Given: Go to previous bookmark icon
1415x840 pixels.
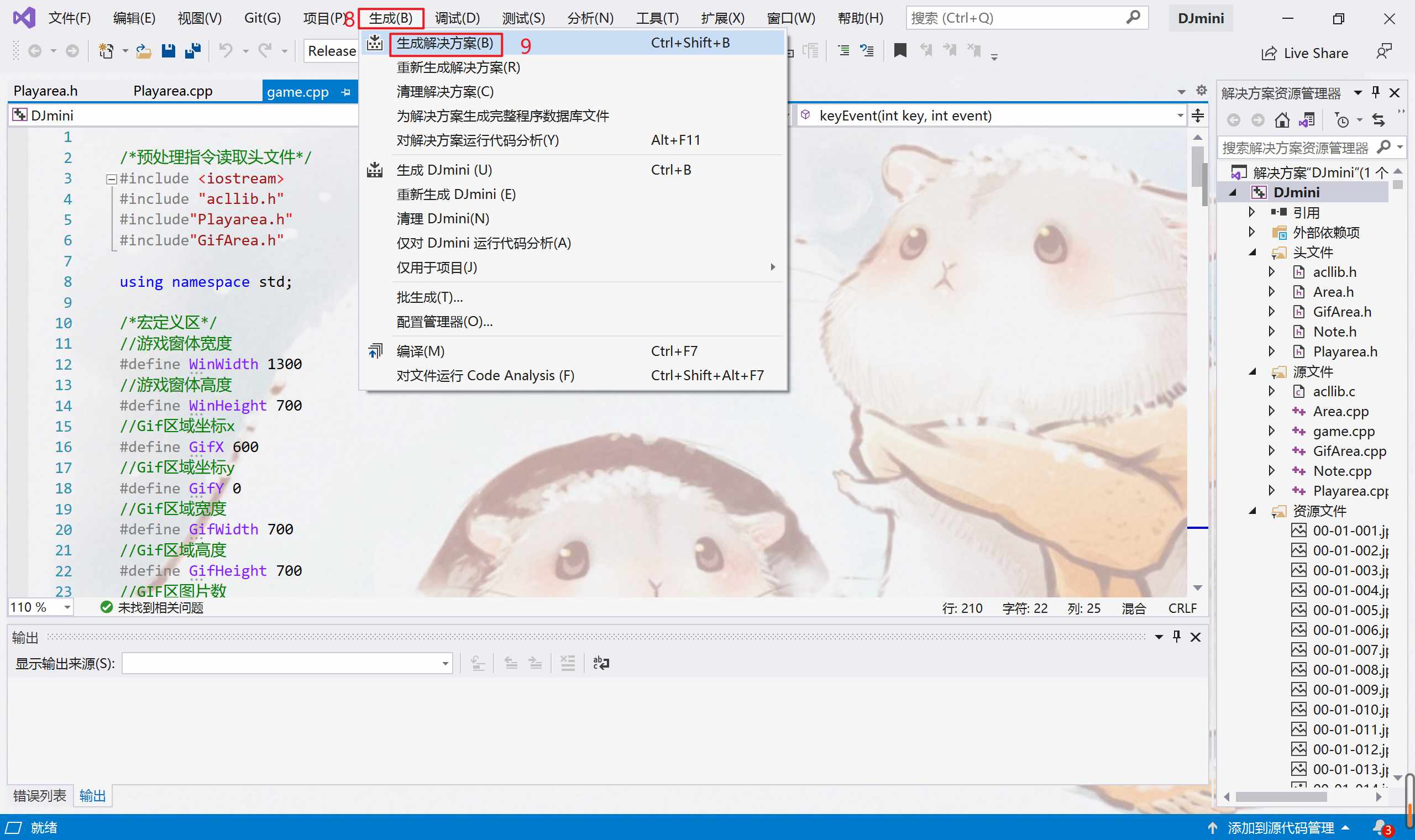Looking at the screenshot, I should click(926, 51).
